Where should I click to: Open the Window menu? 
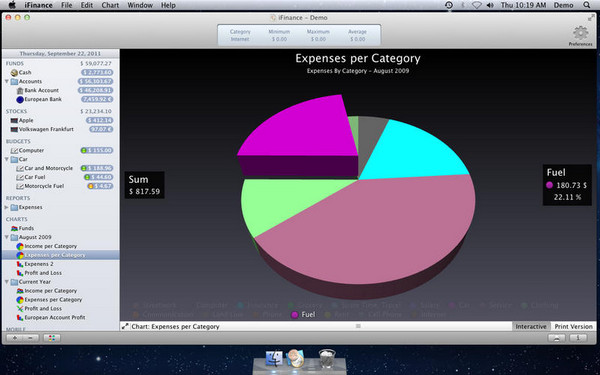click(140, 5)
